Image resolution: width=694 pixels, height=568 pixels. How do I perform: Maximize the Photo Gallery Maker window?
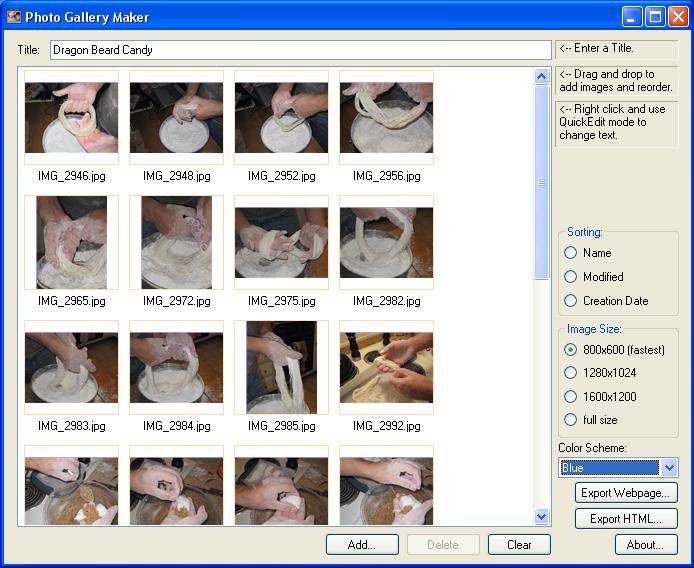pos(655,17)
